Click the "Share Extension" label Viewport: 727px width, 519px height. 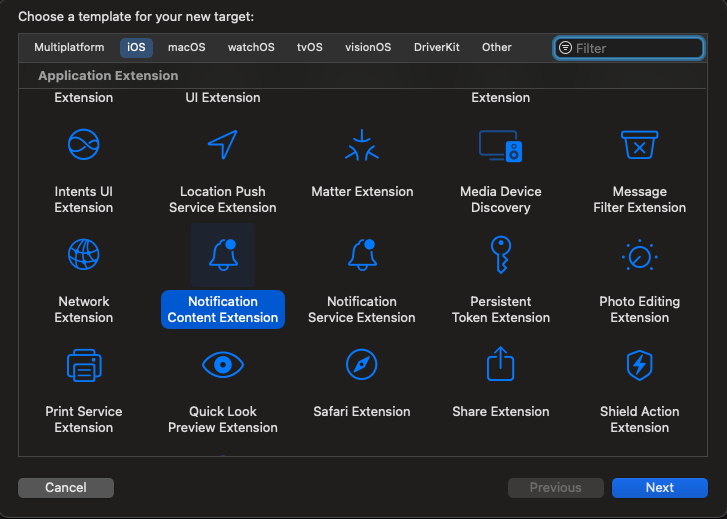click(501, 411)
